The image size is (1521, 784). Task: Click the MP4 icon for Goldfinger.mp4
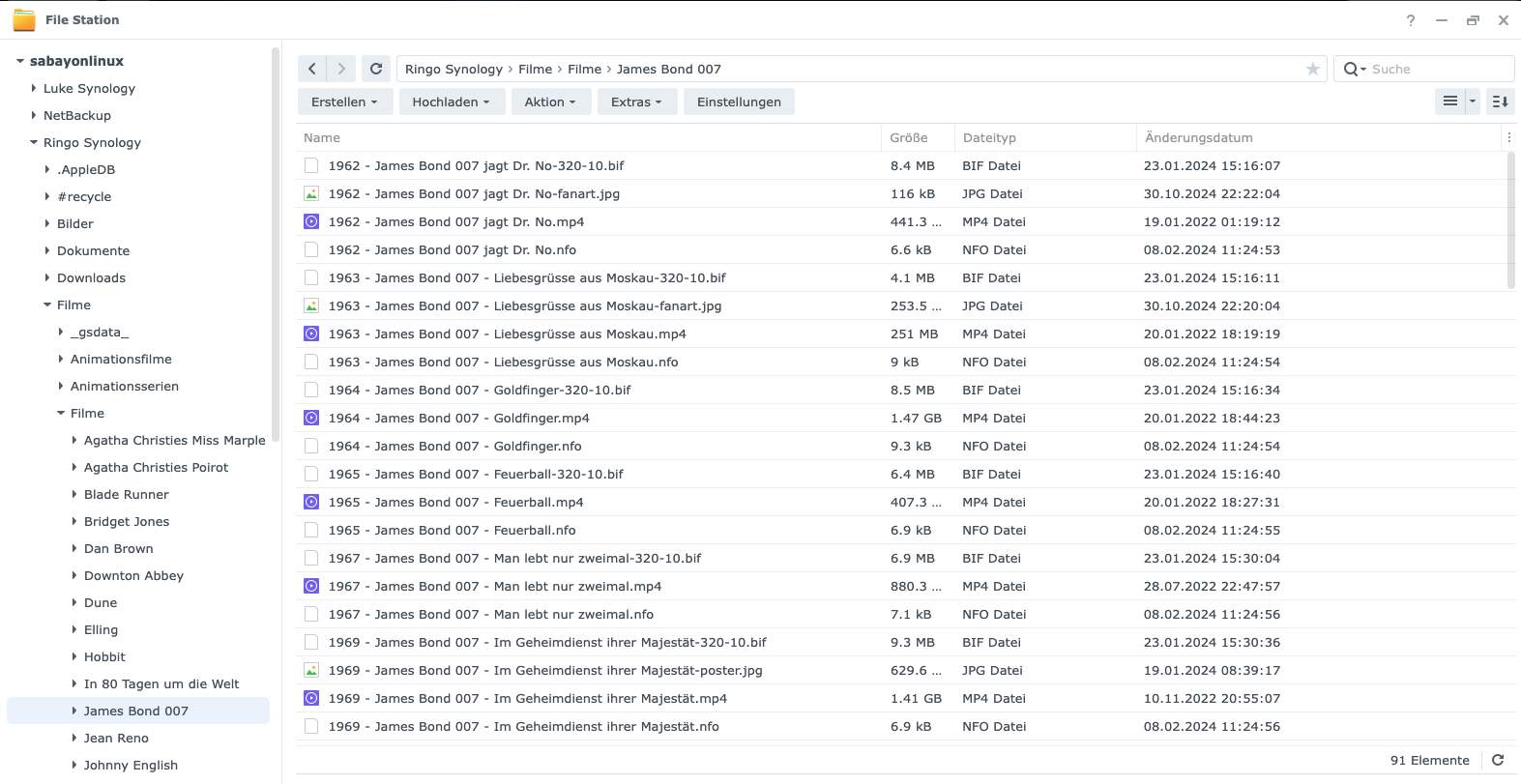[x=311, y=418]
